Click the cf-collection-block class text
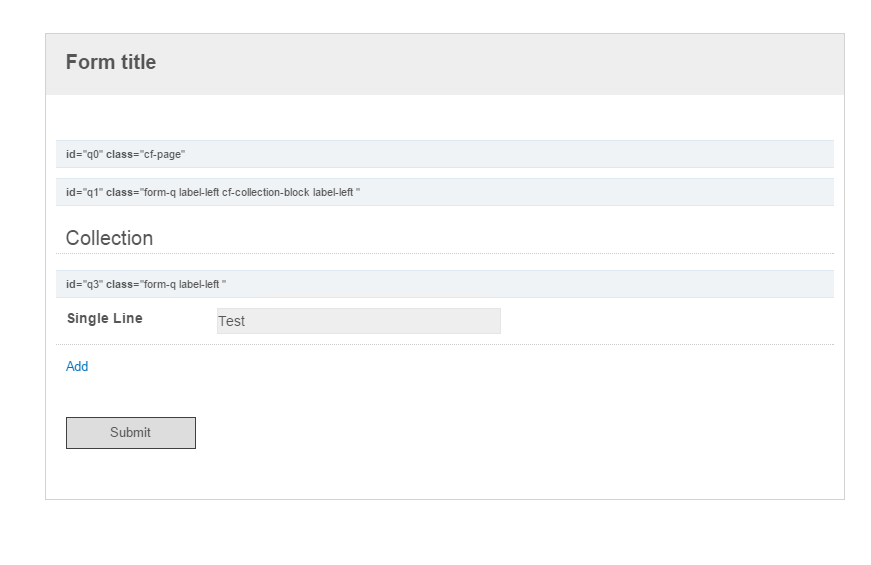This screenshot has width=871, height=565. (x=266, y=192)
